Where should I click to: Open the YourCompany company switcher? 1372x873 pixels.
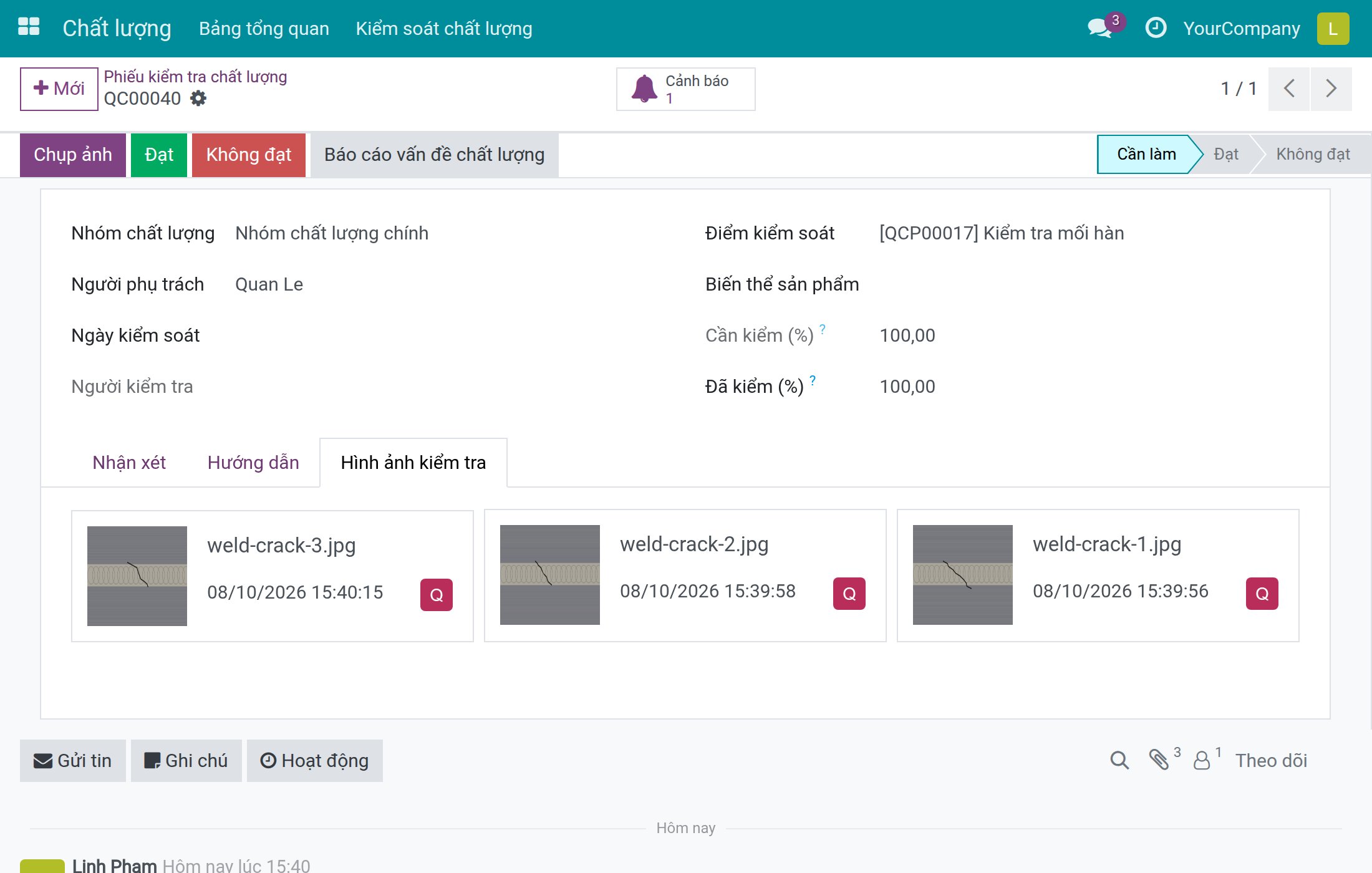coord(1241,29)
